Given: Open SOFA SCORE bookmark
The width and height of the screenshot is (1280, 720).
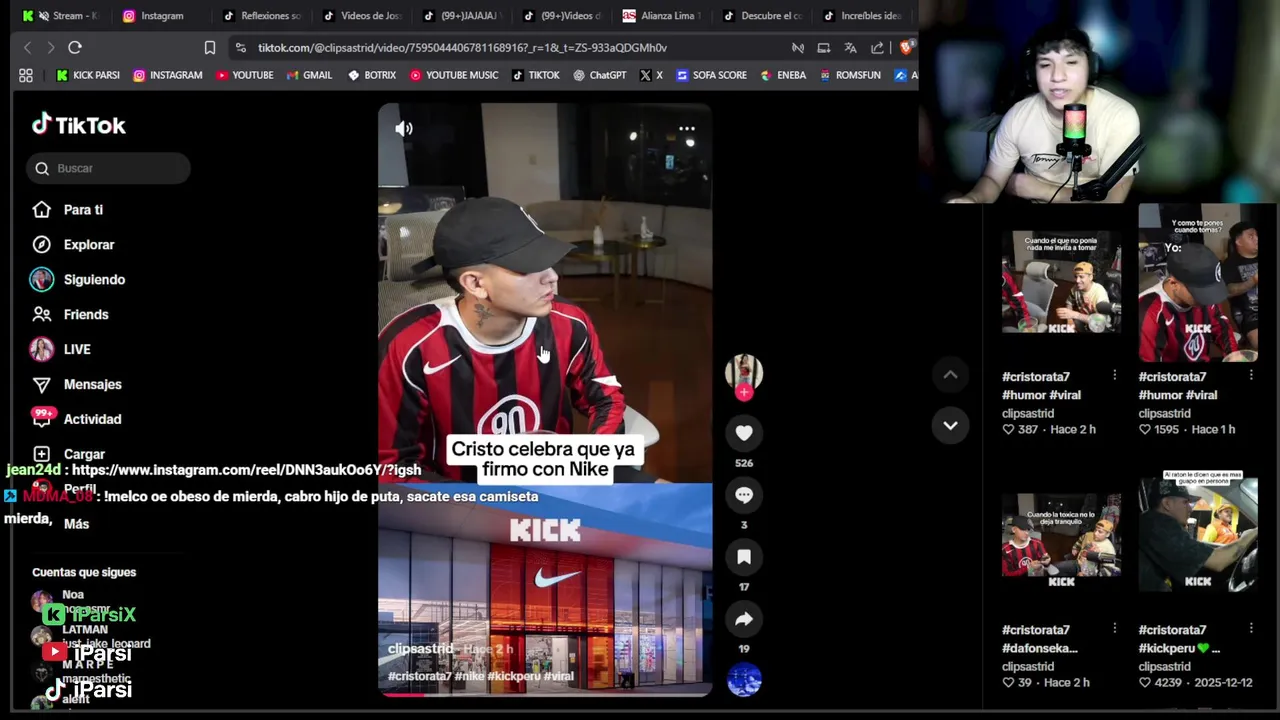Looking at the screenshot, I should click(711, 75).
